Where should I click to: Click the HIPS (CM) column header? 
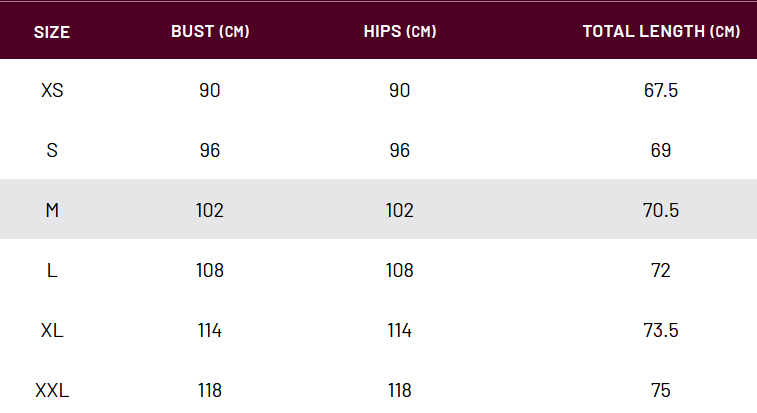[x=400, y=31]
